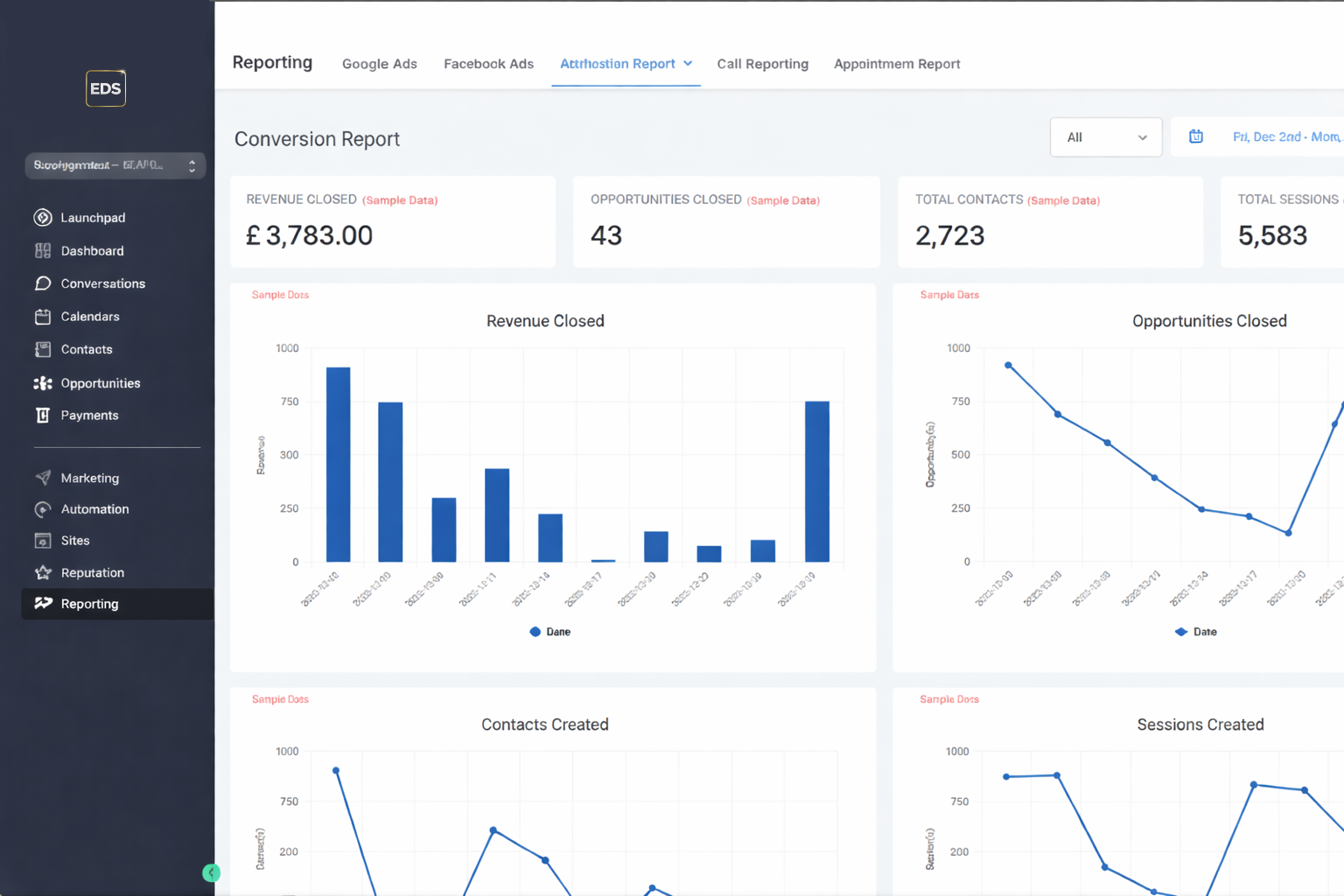This screenshot has height=896, width=1344.
Task: Open the Call Reporting tab
Action: [762, 64]
